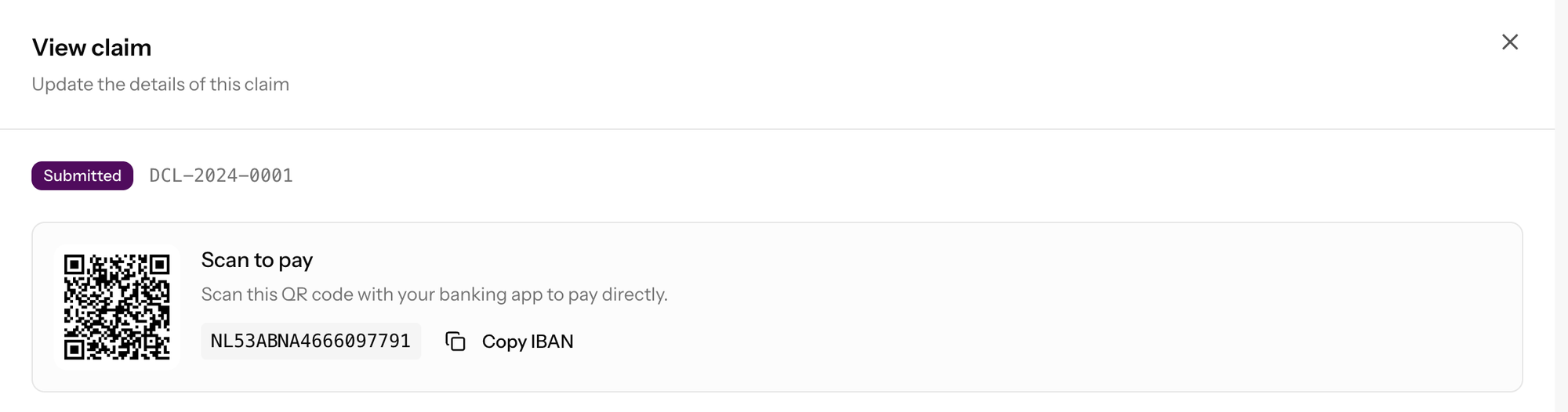The height and width of the screenshot is (412, 1568).
Task: Click the QR code's top-right finder square
Action: [160, 265]
